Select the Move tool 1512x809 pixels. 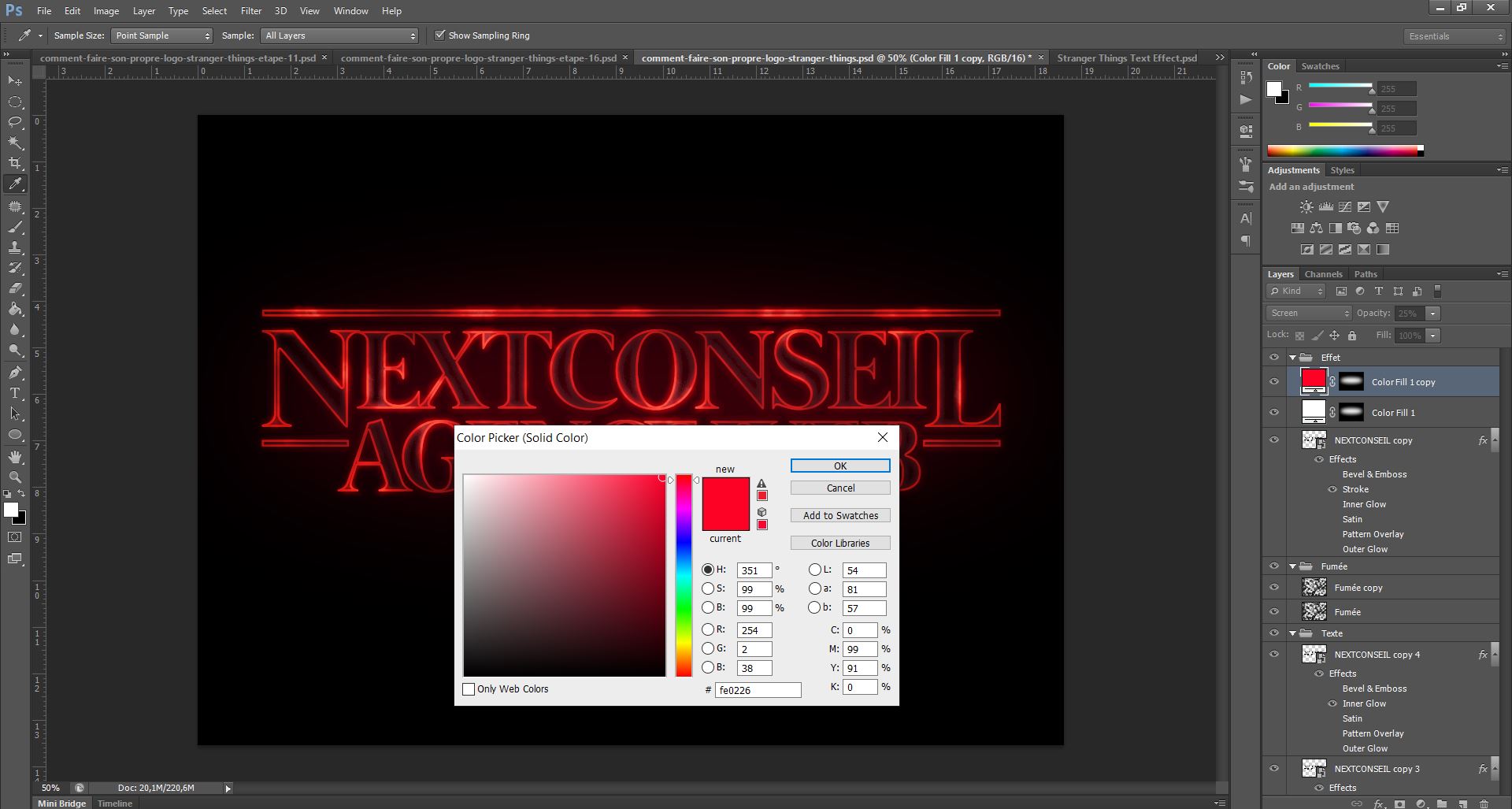coord(15,81)
